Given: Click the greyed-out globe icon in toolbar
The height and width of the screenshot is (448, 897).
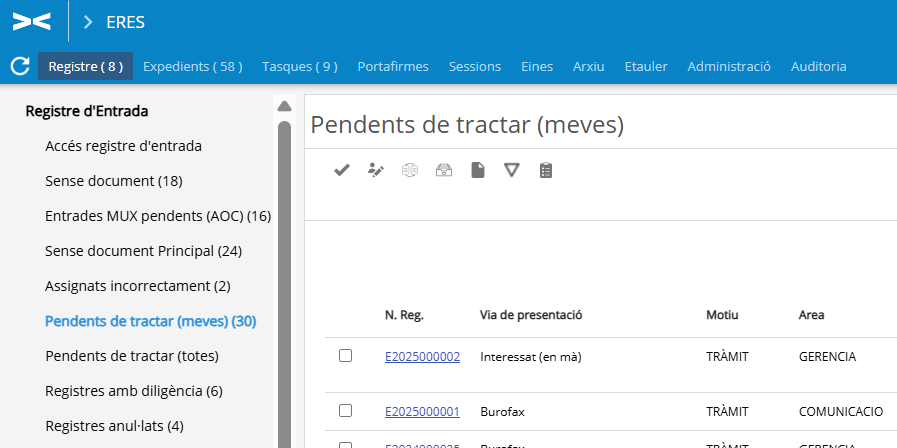Looking at the screenshot, I should [409, 171].
